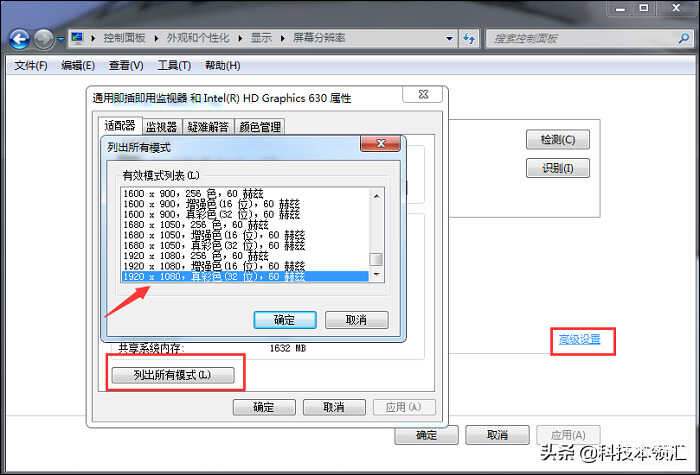This screenshot has width=700, height=475.
Task: Switch to the 适配器 tab
Action: pyautogui.click(x=120, y=125)
